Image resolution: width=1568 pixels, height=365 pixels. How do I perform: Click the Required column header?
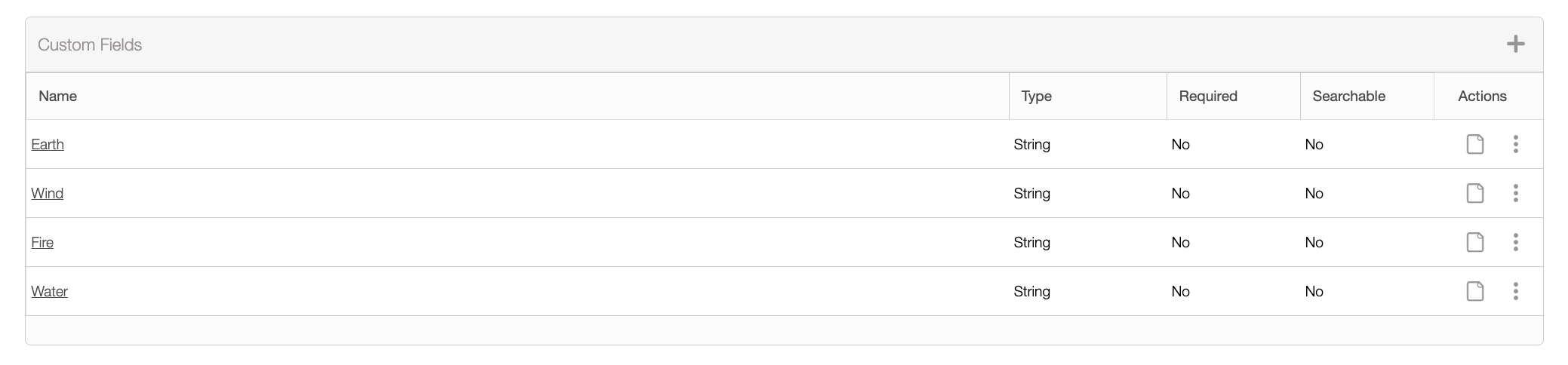coord(1208,96)
